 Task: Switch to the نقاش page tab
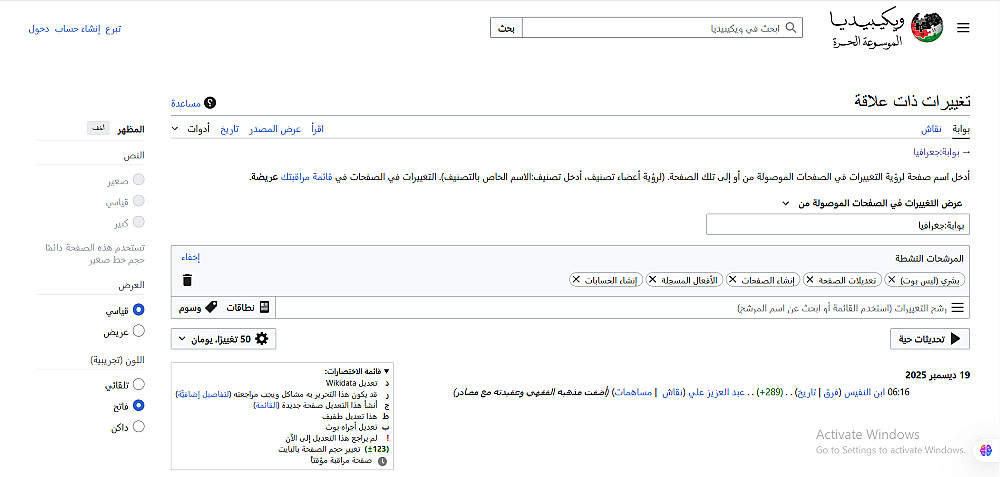[x=932, y=129]
